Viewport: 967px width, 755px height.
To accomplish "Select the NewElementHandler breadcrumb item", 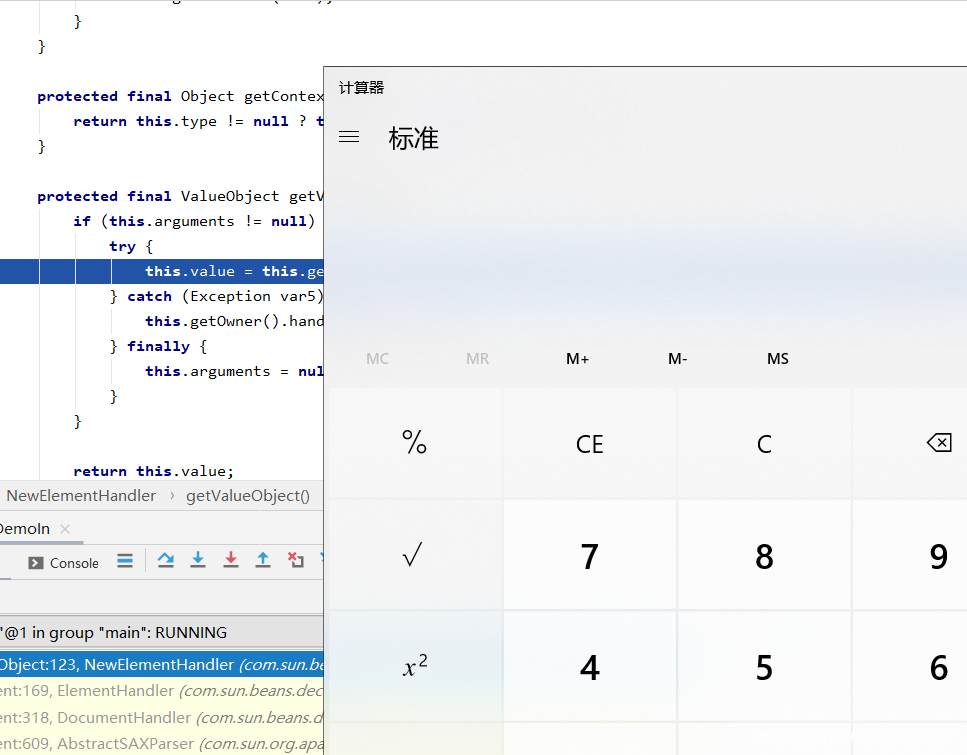I will pyautogui.click(x=81, y=496).
